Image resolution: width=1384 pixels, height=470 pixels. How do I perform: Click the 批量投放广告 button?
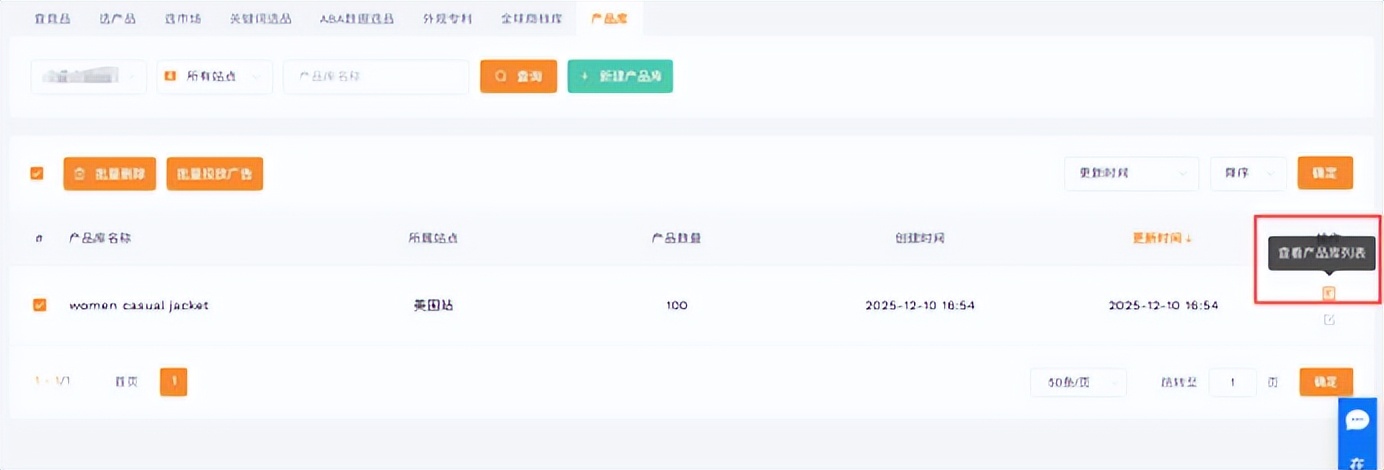215,174
